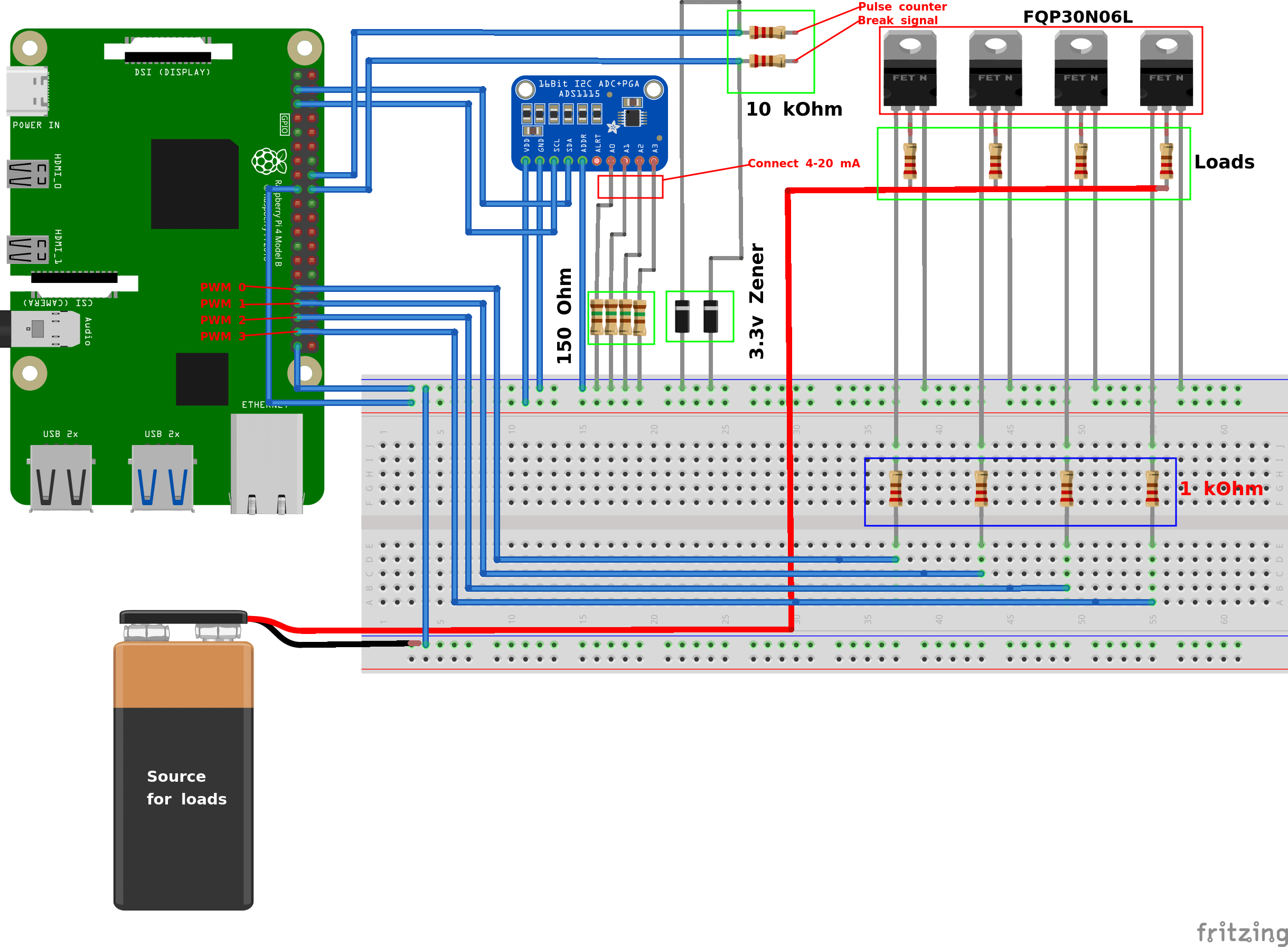The image size is (1288, 947).
Task: Select the USB-C POWER IN connector
Action: pyautogui.click(x=27, y=91)
